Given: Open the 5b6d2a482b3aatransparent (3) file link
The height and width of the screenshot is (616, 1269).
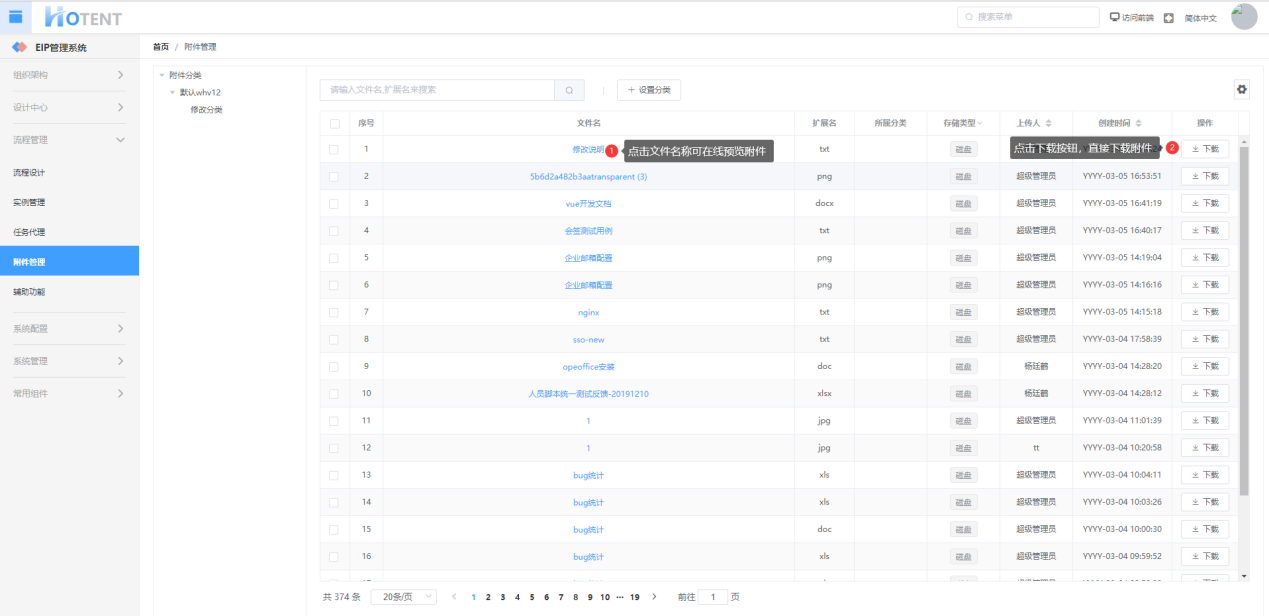Looking at the screenshot, I should pyautogui.click(x=588, y=176).
